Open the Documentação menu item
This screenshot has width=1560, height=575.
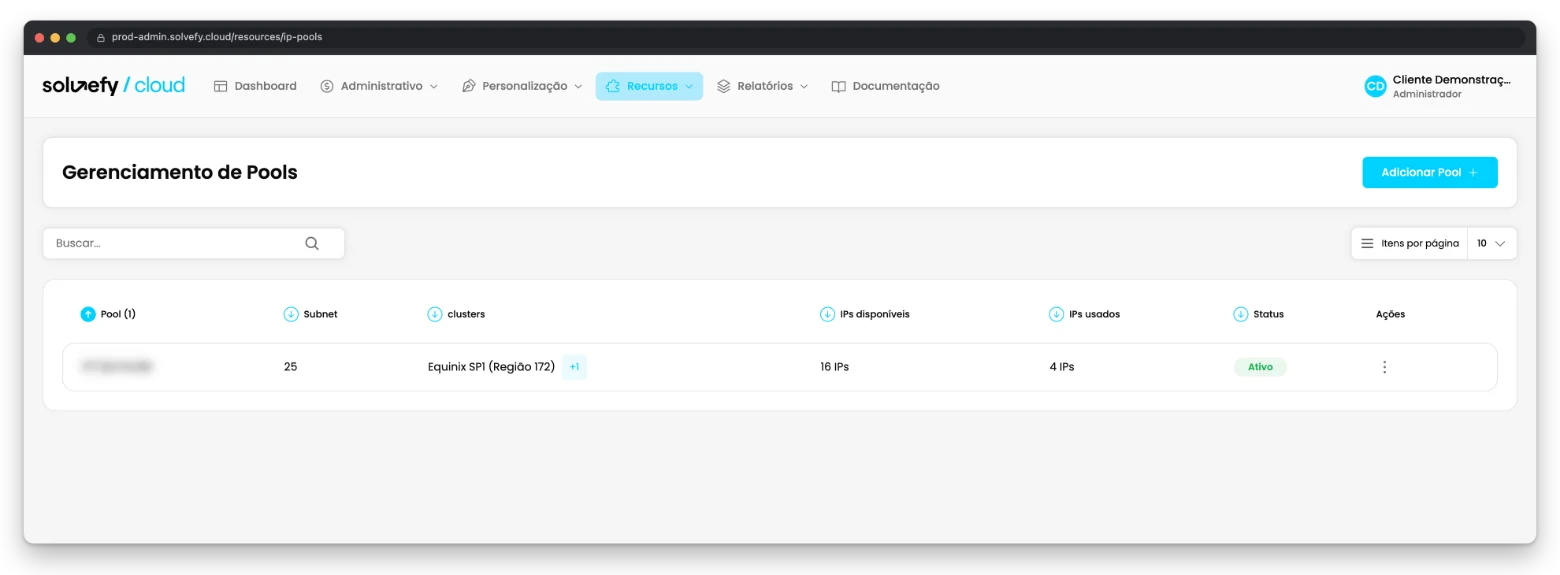click(x=886, y=86)
